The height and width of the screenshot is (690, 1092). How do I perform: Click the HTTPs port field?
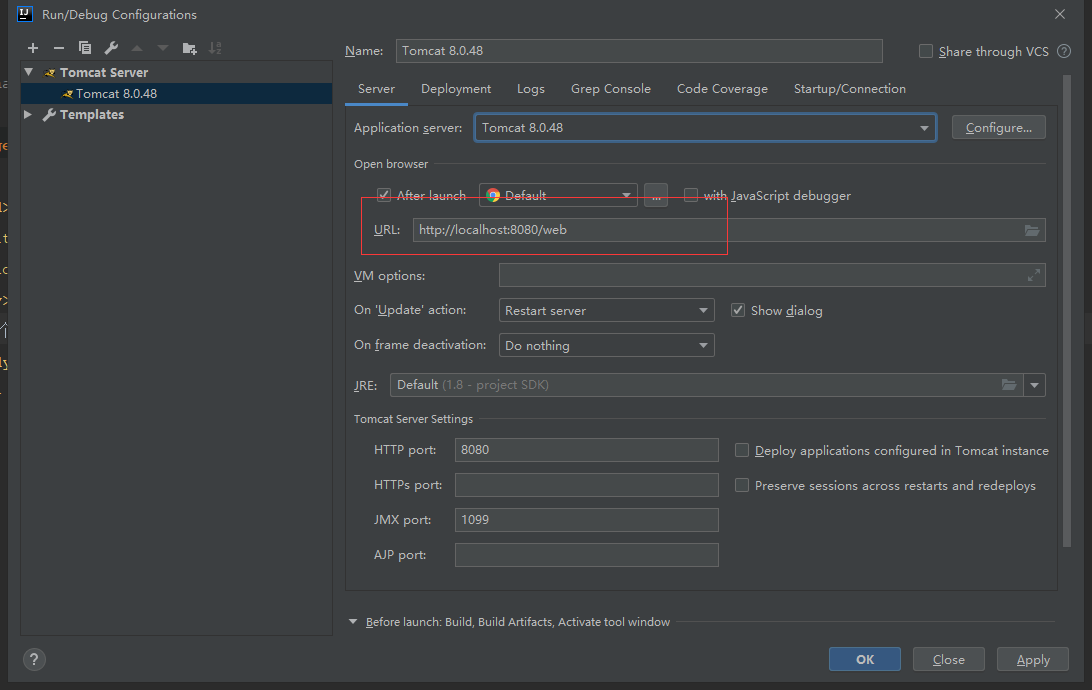point(586,485)
